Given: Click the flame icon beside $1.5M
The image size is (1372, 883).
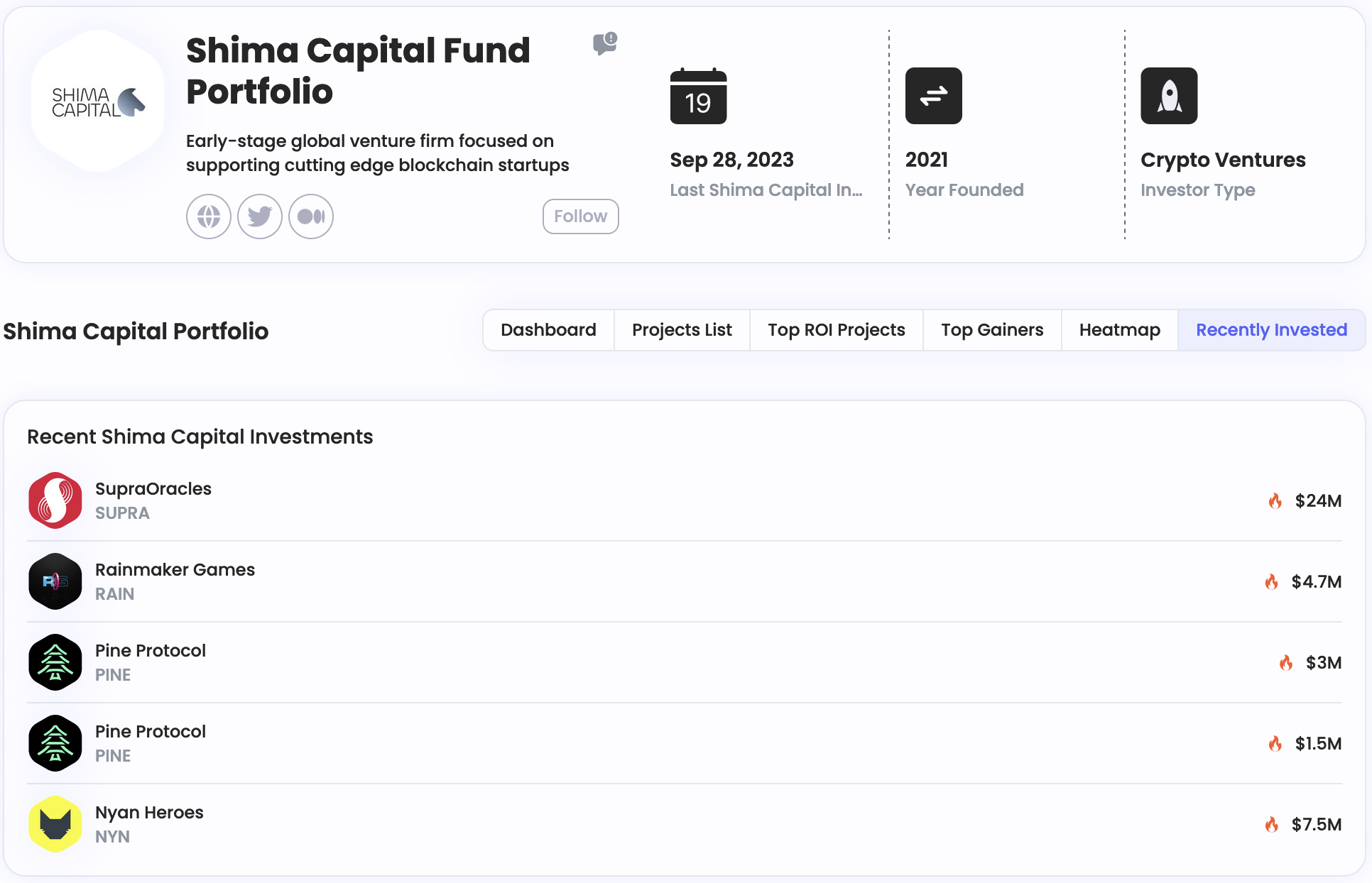Looking at the screenshot, I should [x=1275, y=744].
